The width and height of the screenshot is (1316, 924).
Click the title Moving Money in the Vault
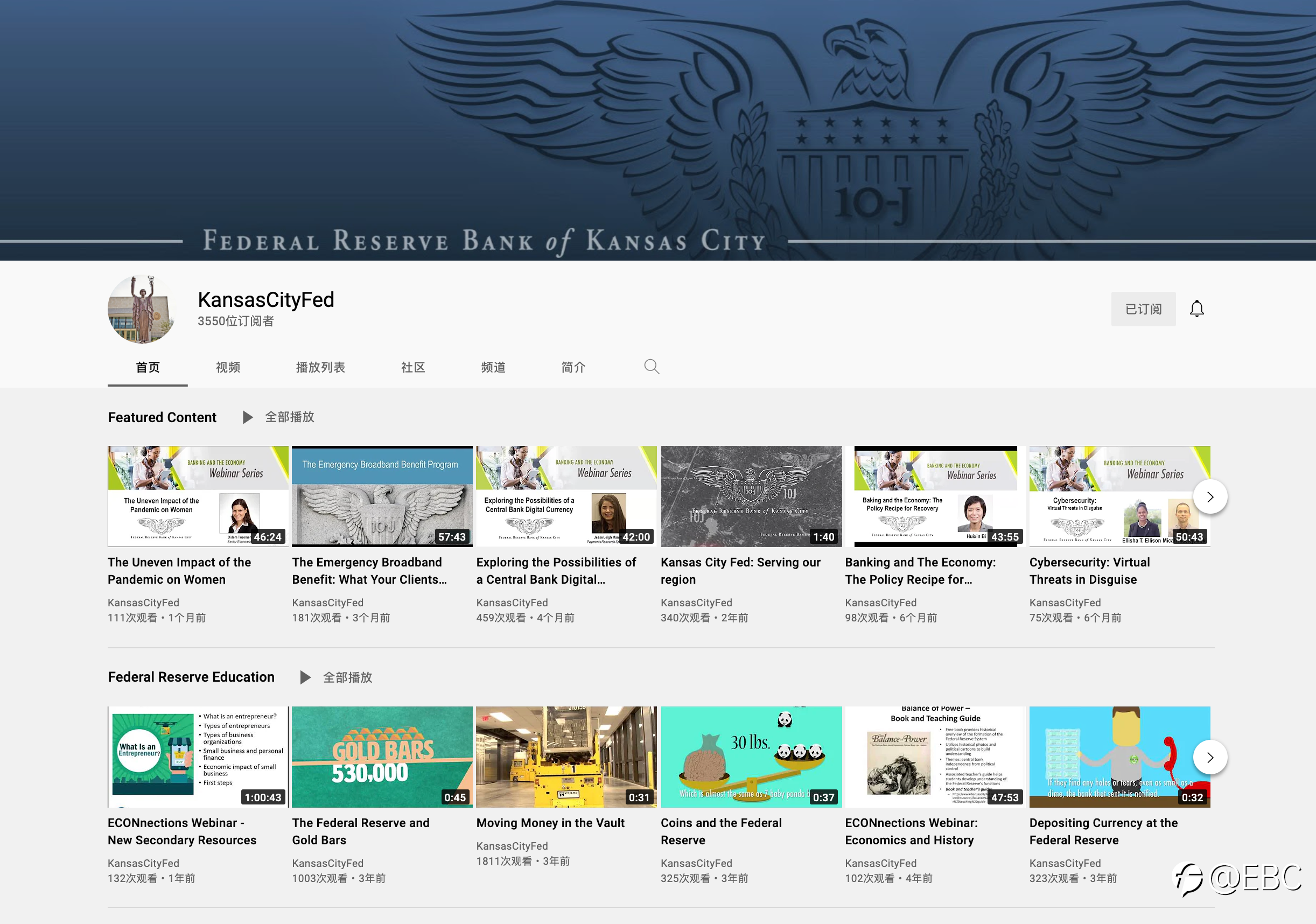(x=550, y=823)
